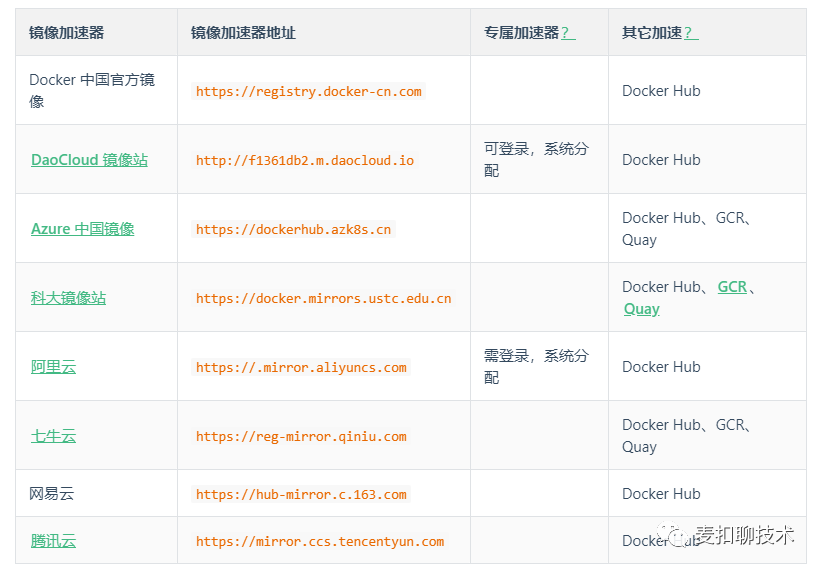Click the GCR link in 科大镜像站 row
Image resolution: width=821 pixels, height=571 pixels.
[732, 287]
